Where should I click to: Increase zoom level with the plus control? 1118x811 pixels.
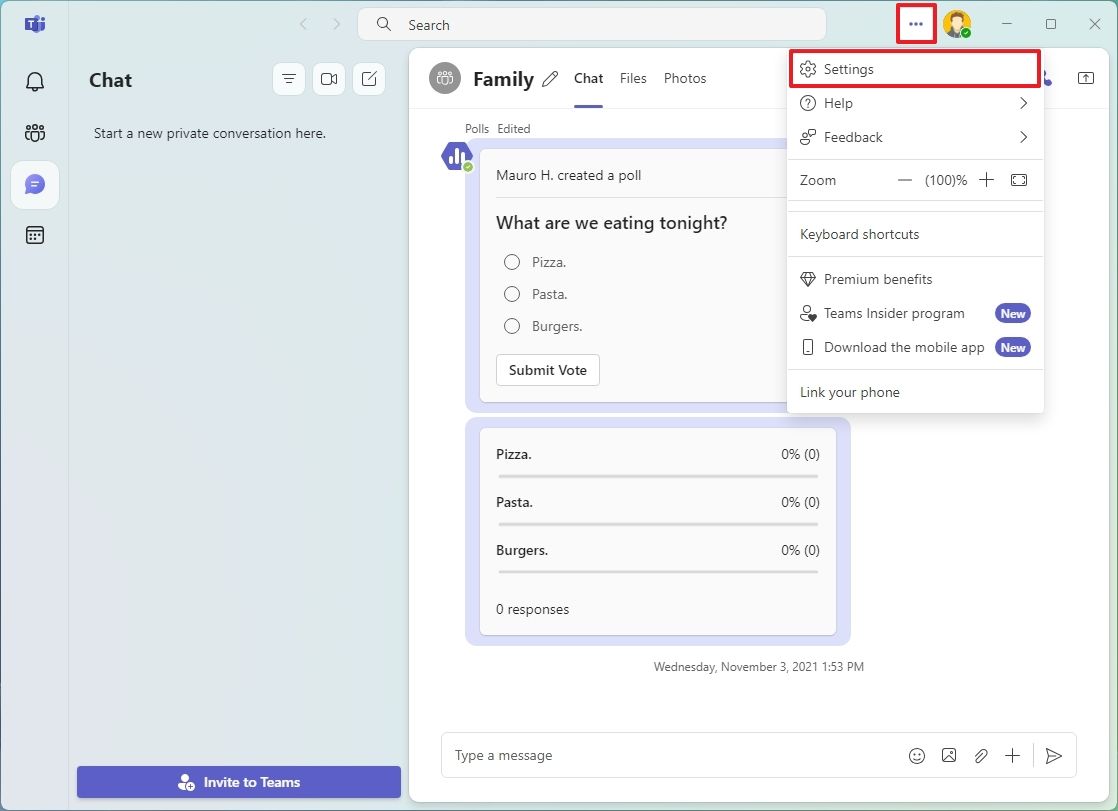pyautogui.click(x=986, y=180)
